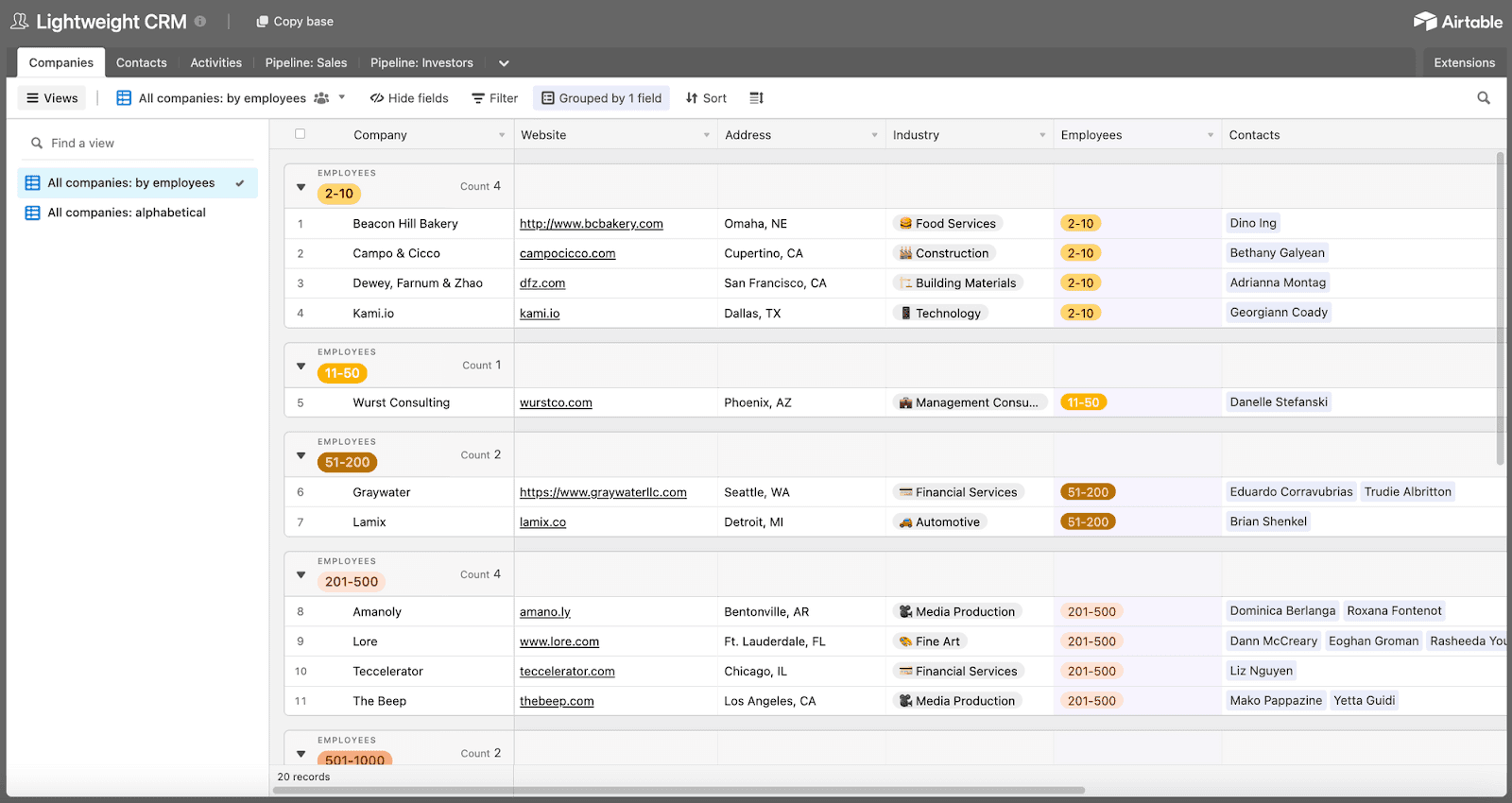Click the info icon beside Lightweight CRM
The height and width of the screenshot is (803, 1512).
(x=200, y=21)
